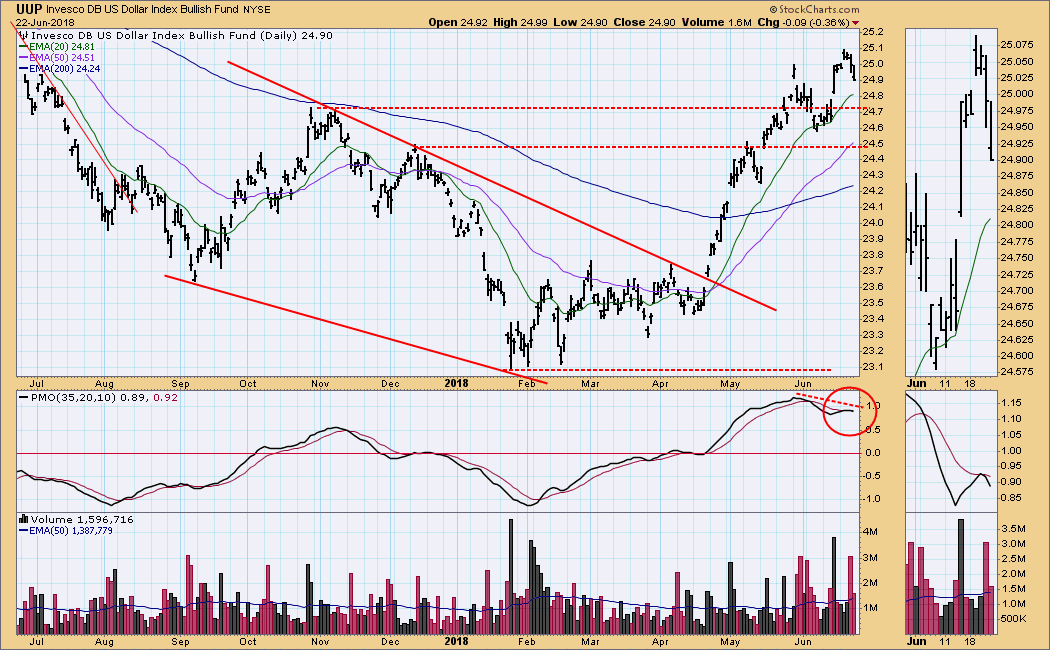This screenshot has height=650, width=1050.
Task: Click the 1.15 label on the zoomed PMO panel
Action: point(1010,403)
